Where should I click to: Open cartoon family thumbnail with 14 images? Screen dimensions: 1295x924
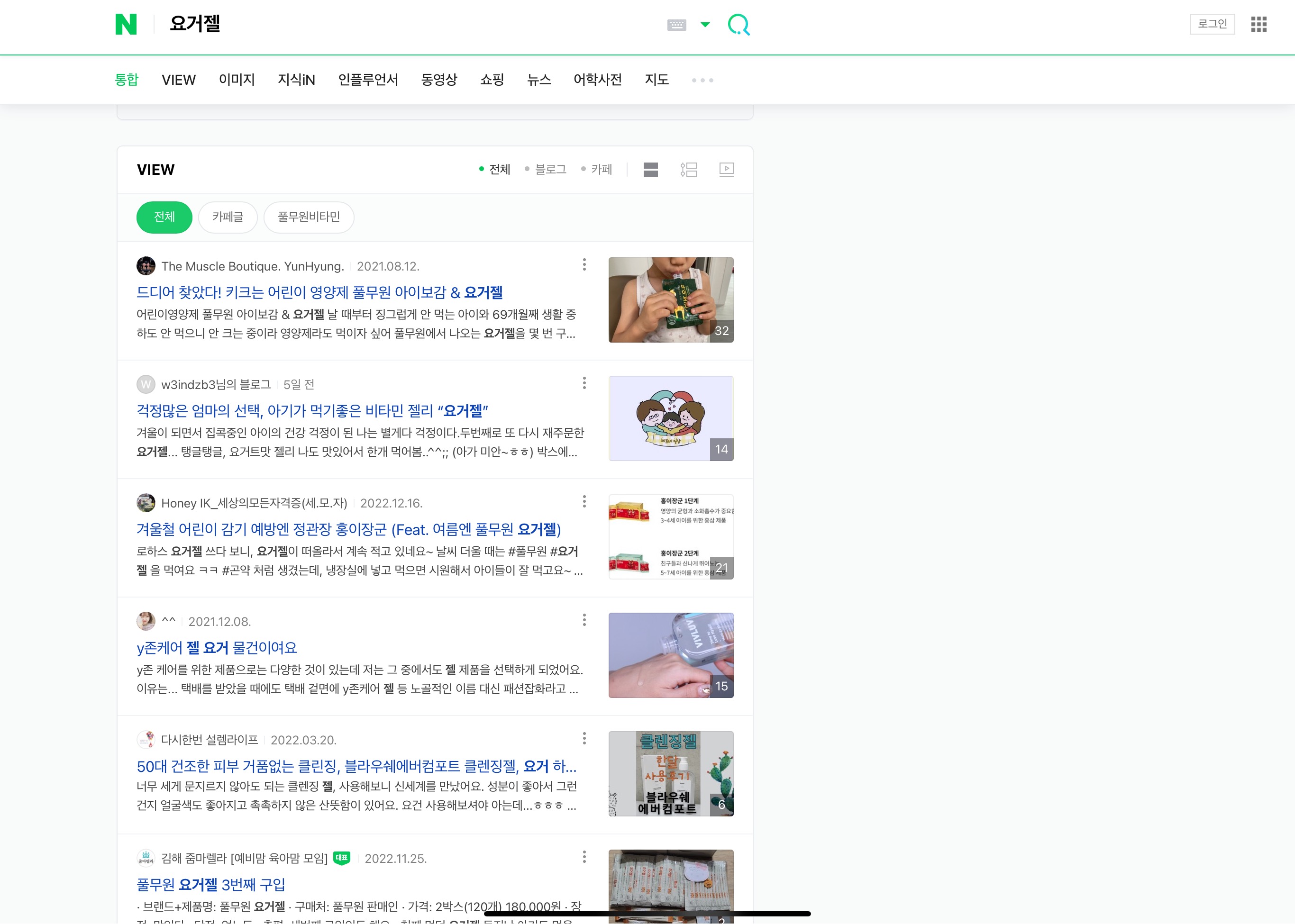671,418
